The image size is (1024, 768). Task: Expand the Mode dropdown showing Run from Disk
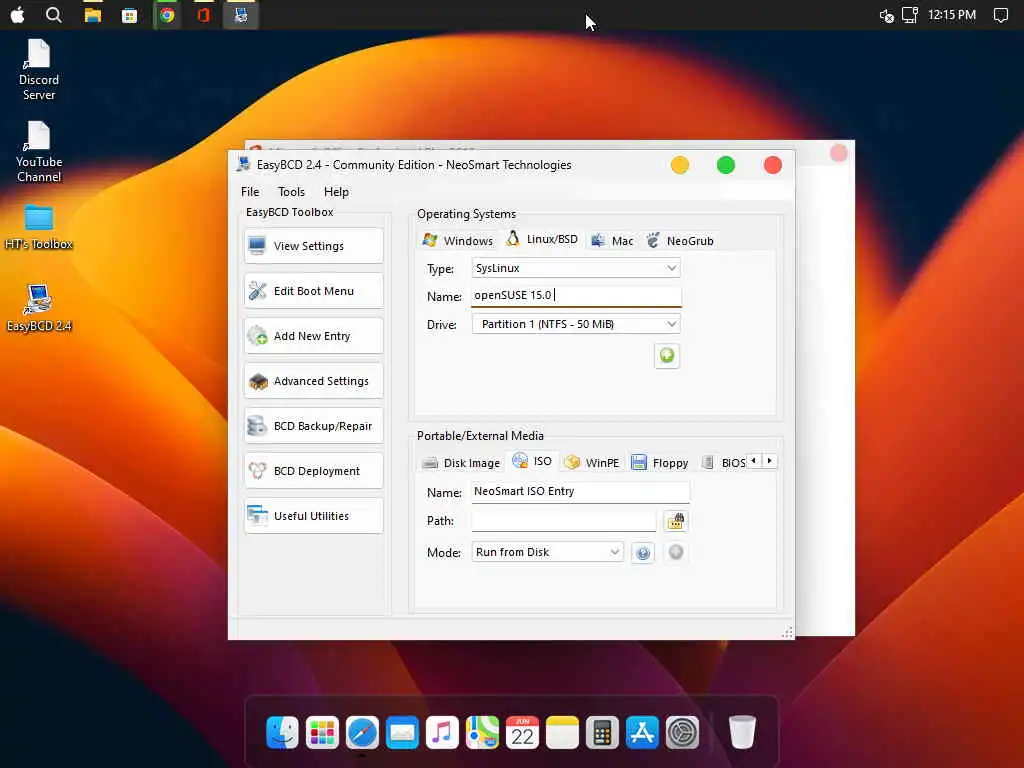(x=547, y=552)
